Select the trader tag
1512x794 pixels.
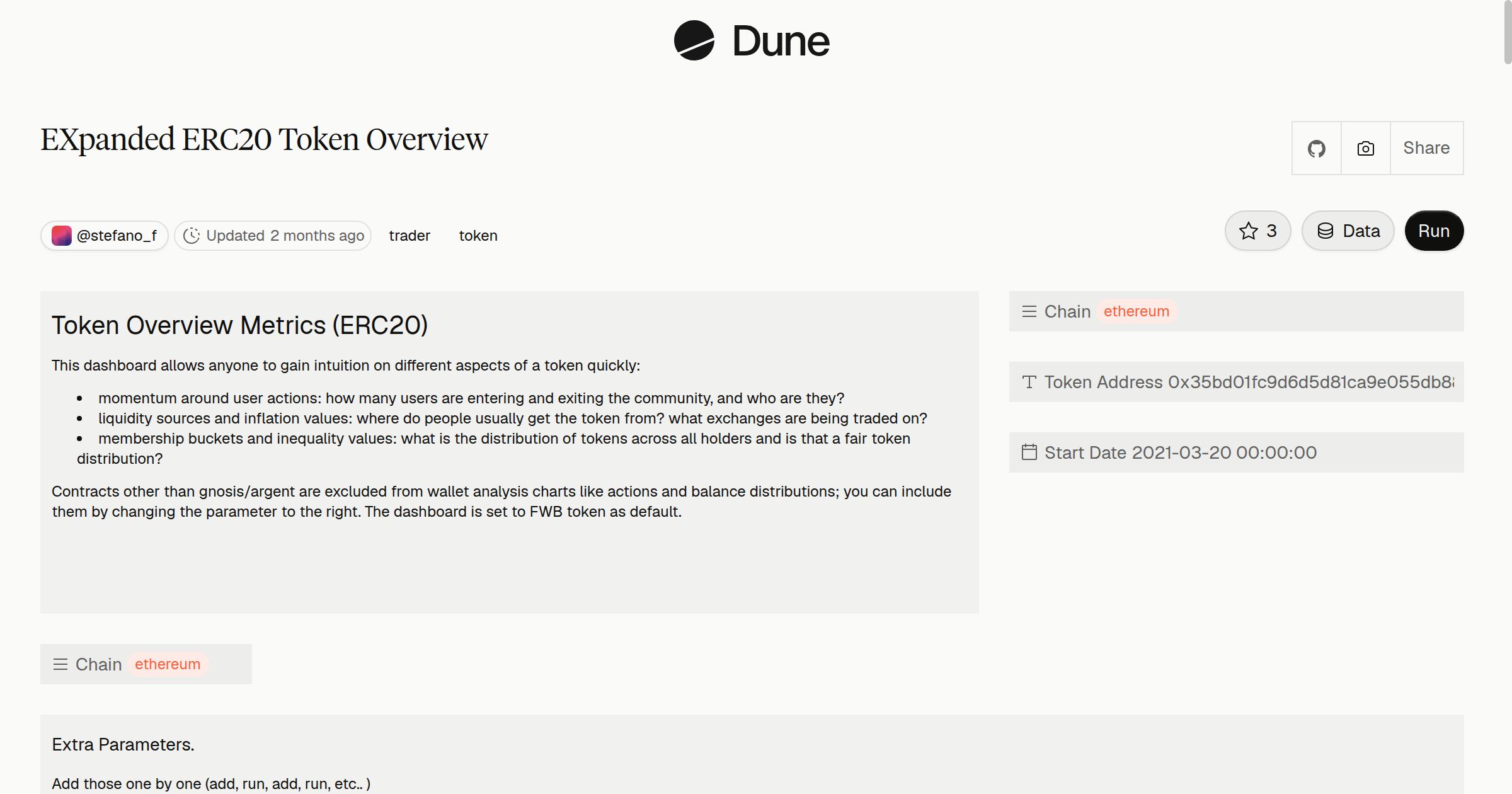[409, 236]
